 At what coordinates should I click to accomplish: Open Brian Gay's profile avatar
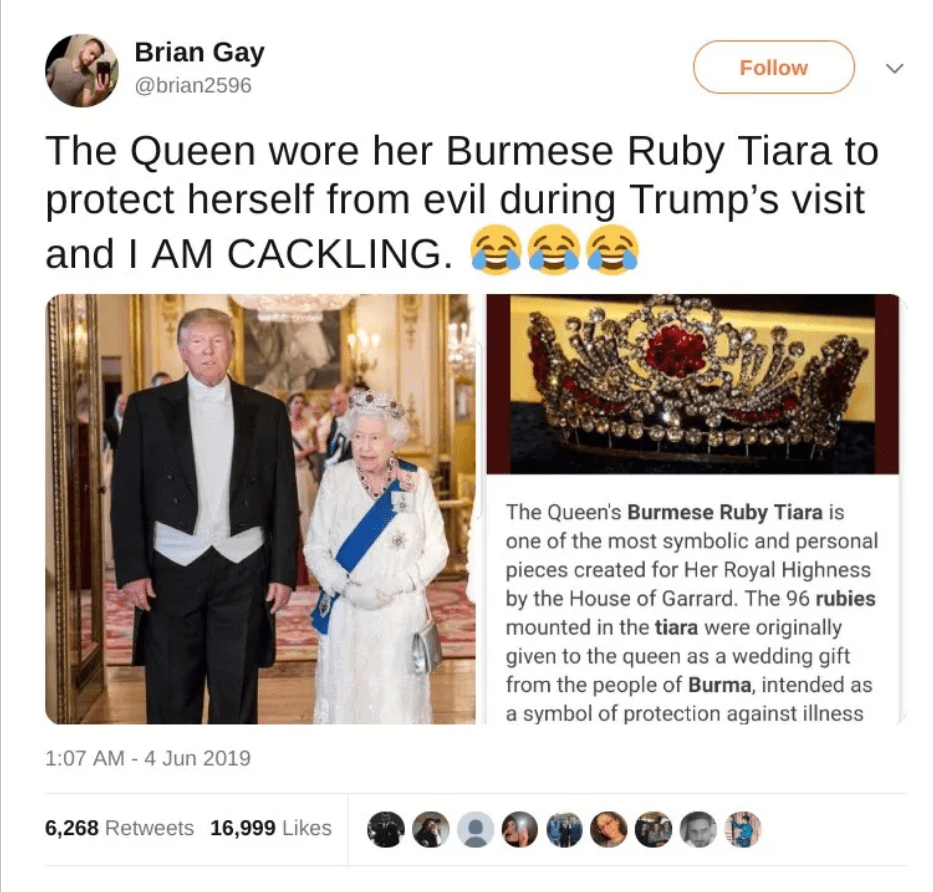click(82, 70)
